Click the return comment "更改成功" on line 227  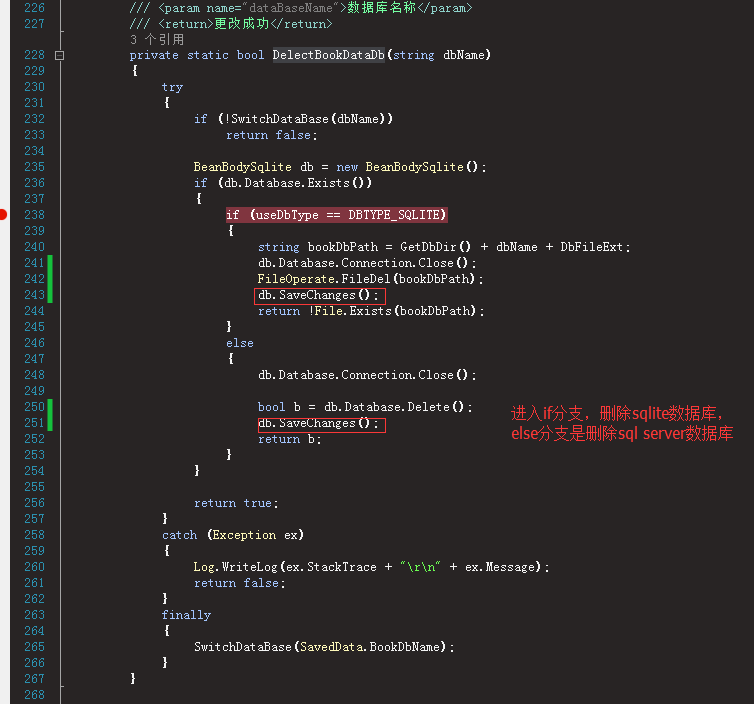241,24
